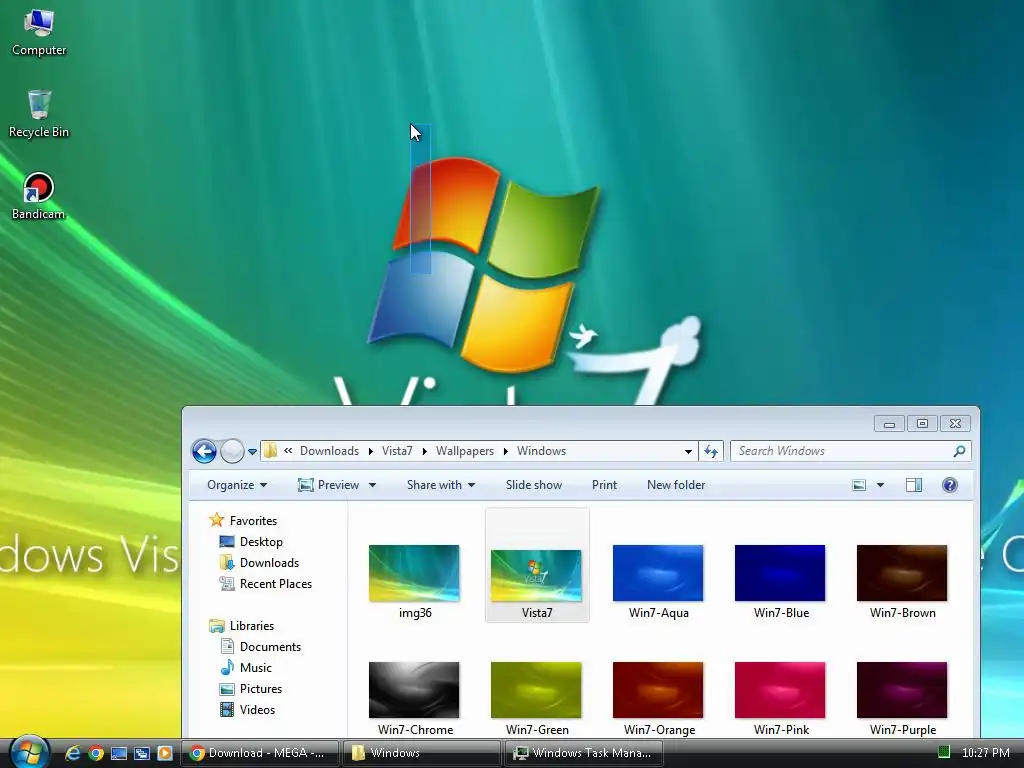
Task: Select Music library in navigation pane
Action: tap(246, 667)
